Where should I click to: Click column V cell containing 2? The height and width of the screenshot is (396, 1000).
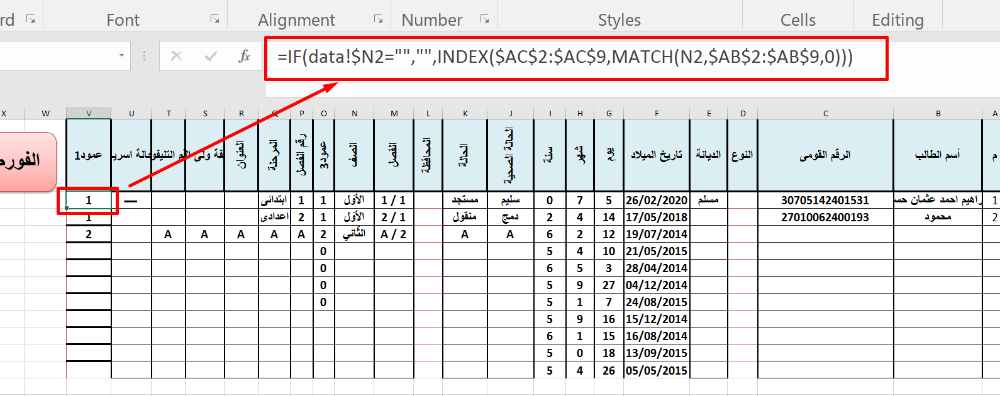89,234
